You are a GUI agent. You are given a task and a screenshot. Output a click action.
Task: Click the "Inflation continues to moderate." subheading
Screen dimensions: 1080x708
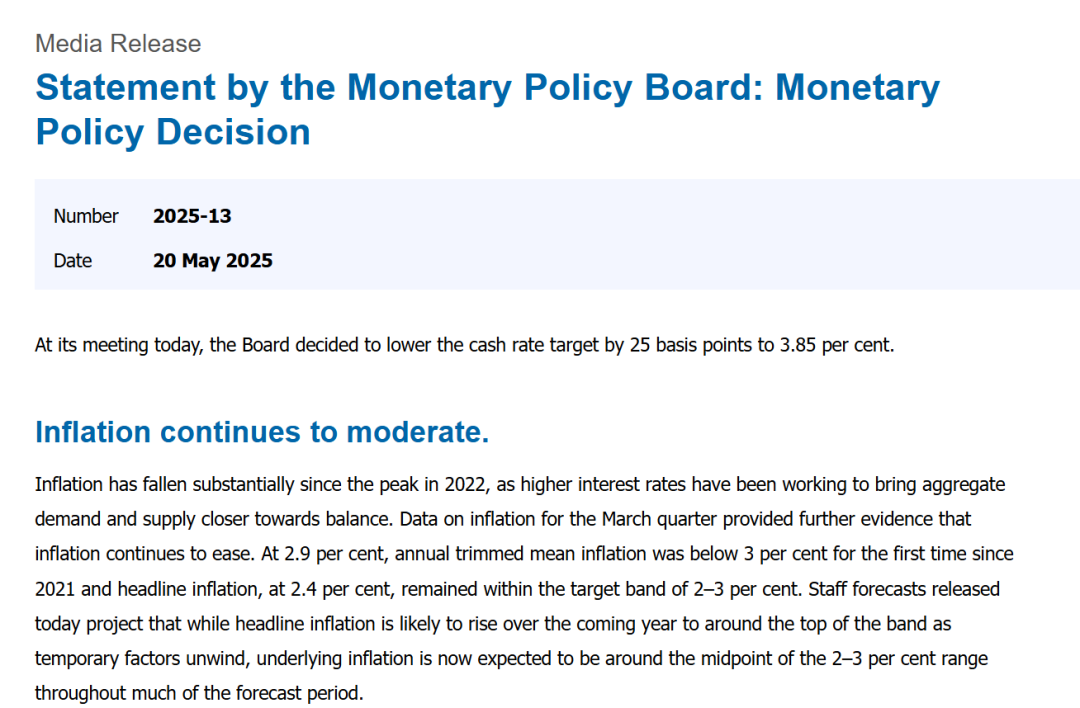tap(262, 433)
